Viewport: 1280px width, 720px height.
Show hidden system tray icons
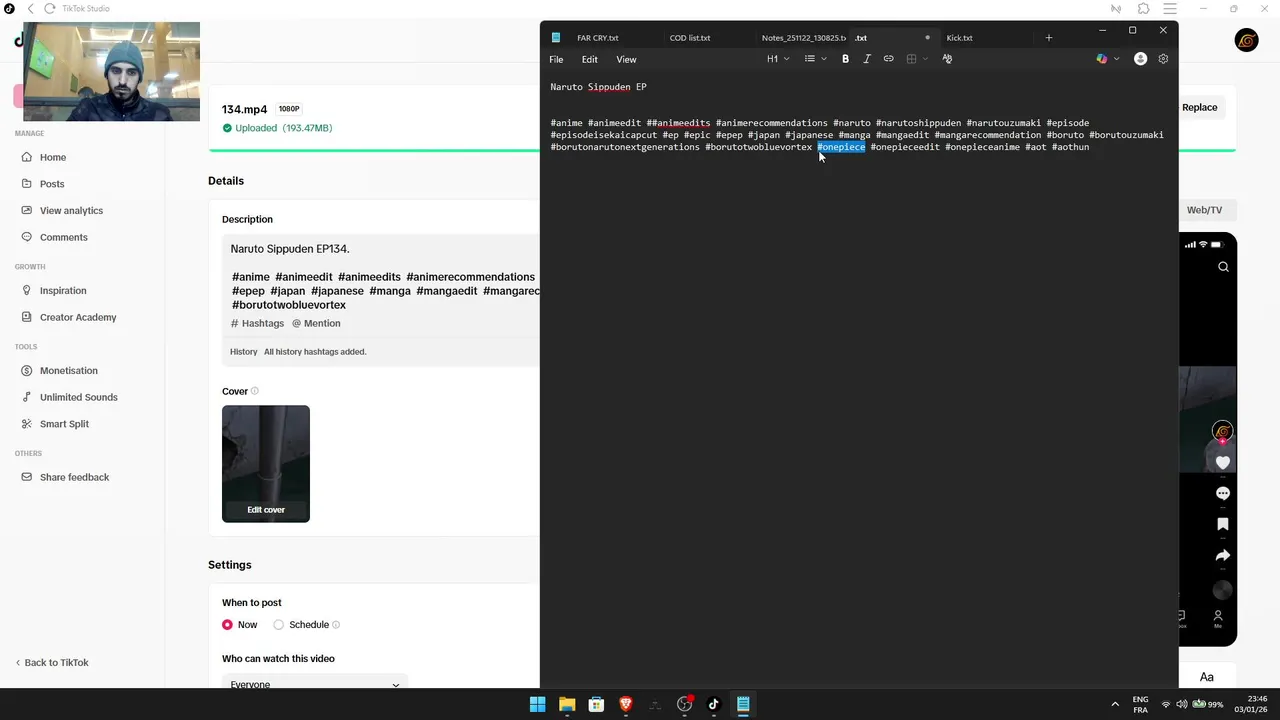(x=1115, y=704)
